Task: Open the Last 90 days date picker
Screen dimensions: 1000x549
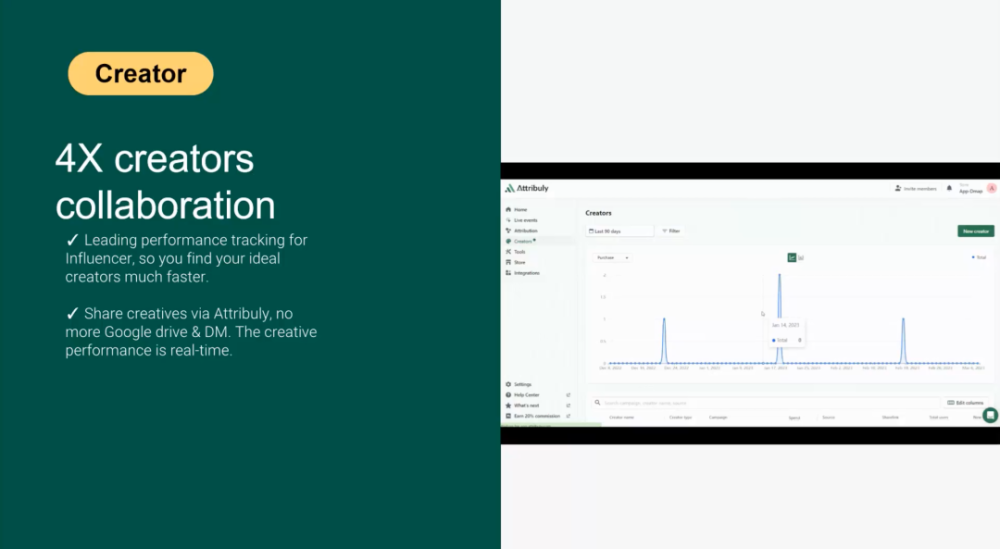Action: [x=620, y=231]
